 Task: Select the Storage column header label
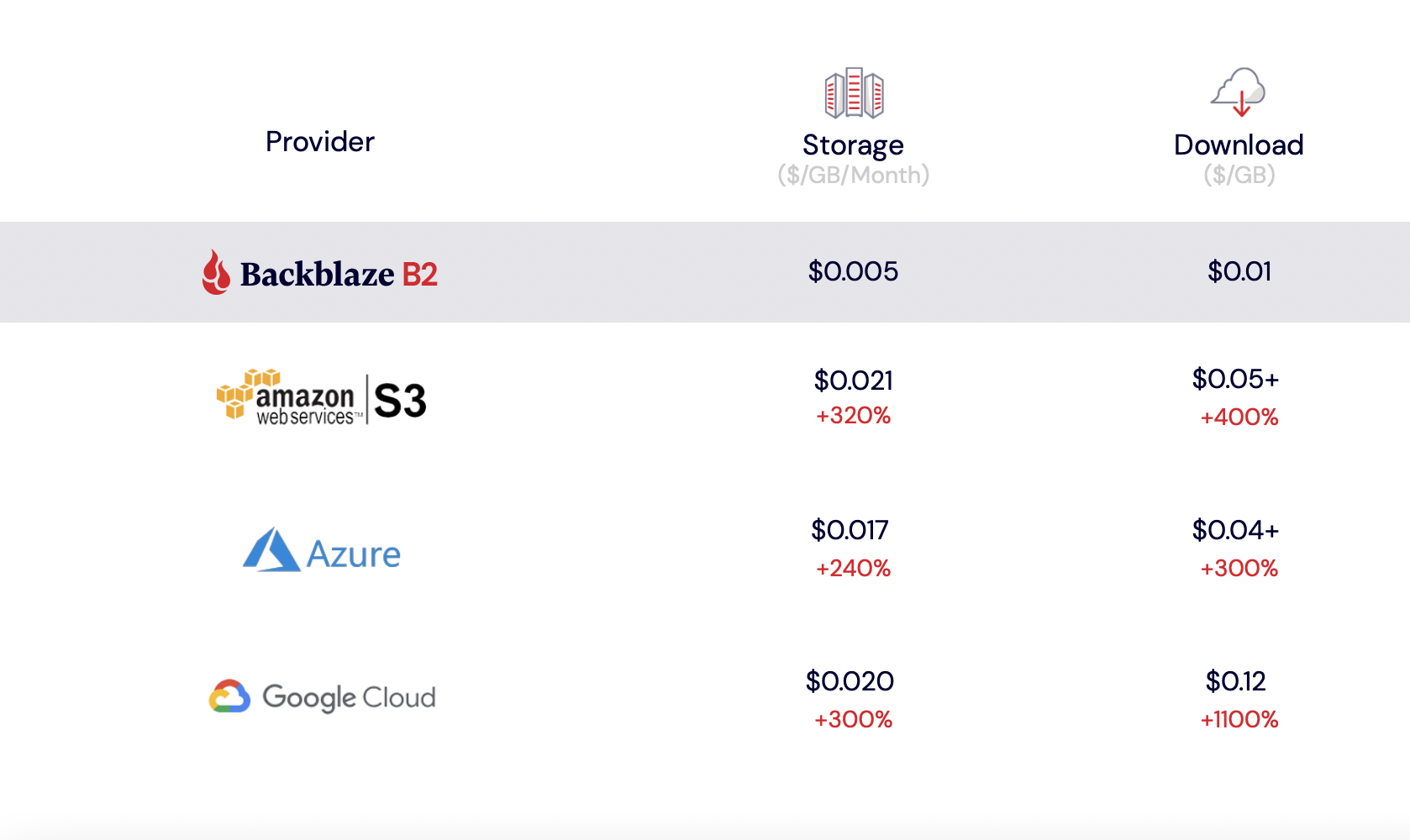[x=853, y=145]
